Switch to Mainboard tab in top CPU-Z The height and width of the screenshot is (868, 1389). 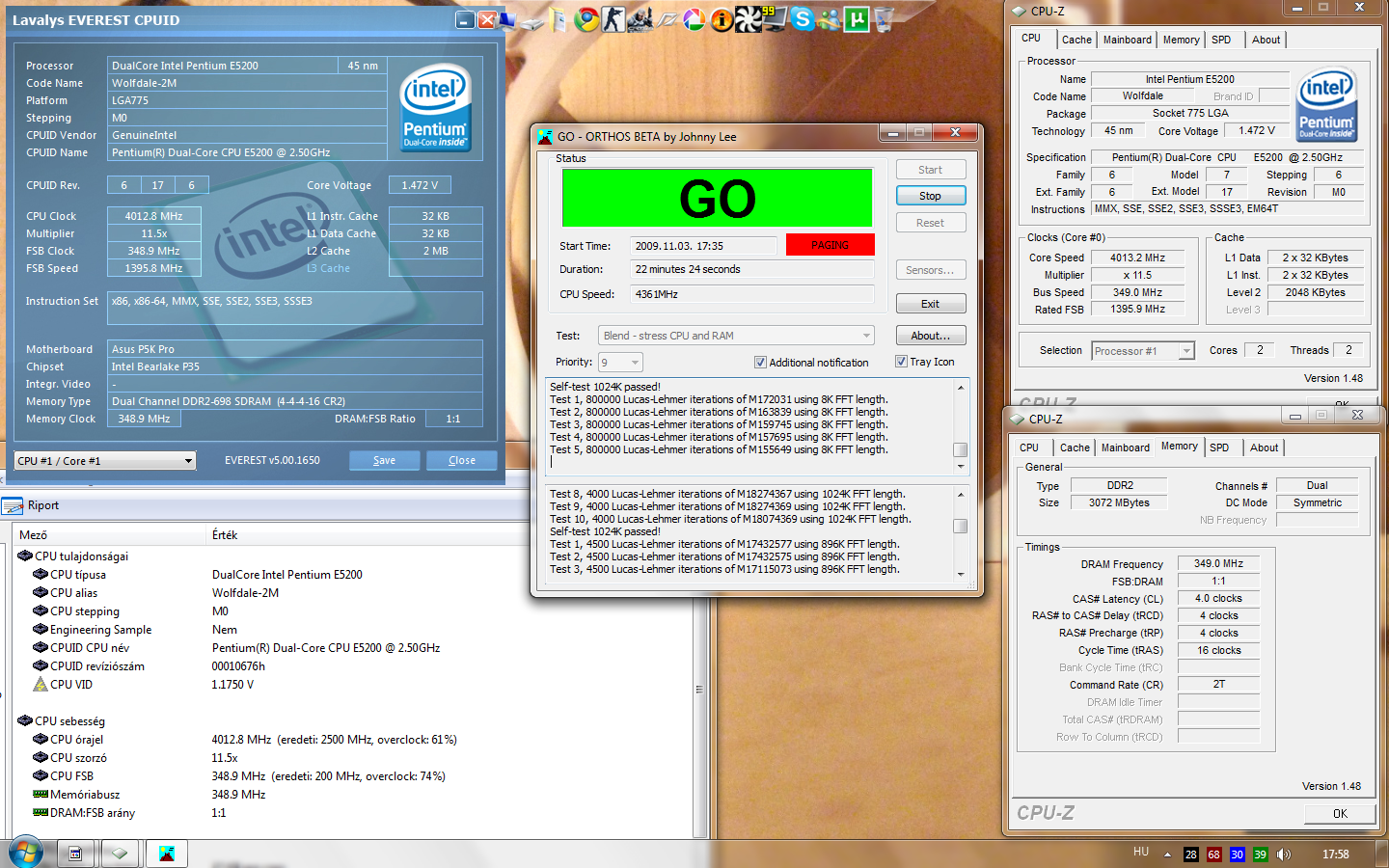click(x=1127, y=40)
